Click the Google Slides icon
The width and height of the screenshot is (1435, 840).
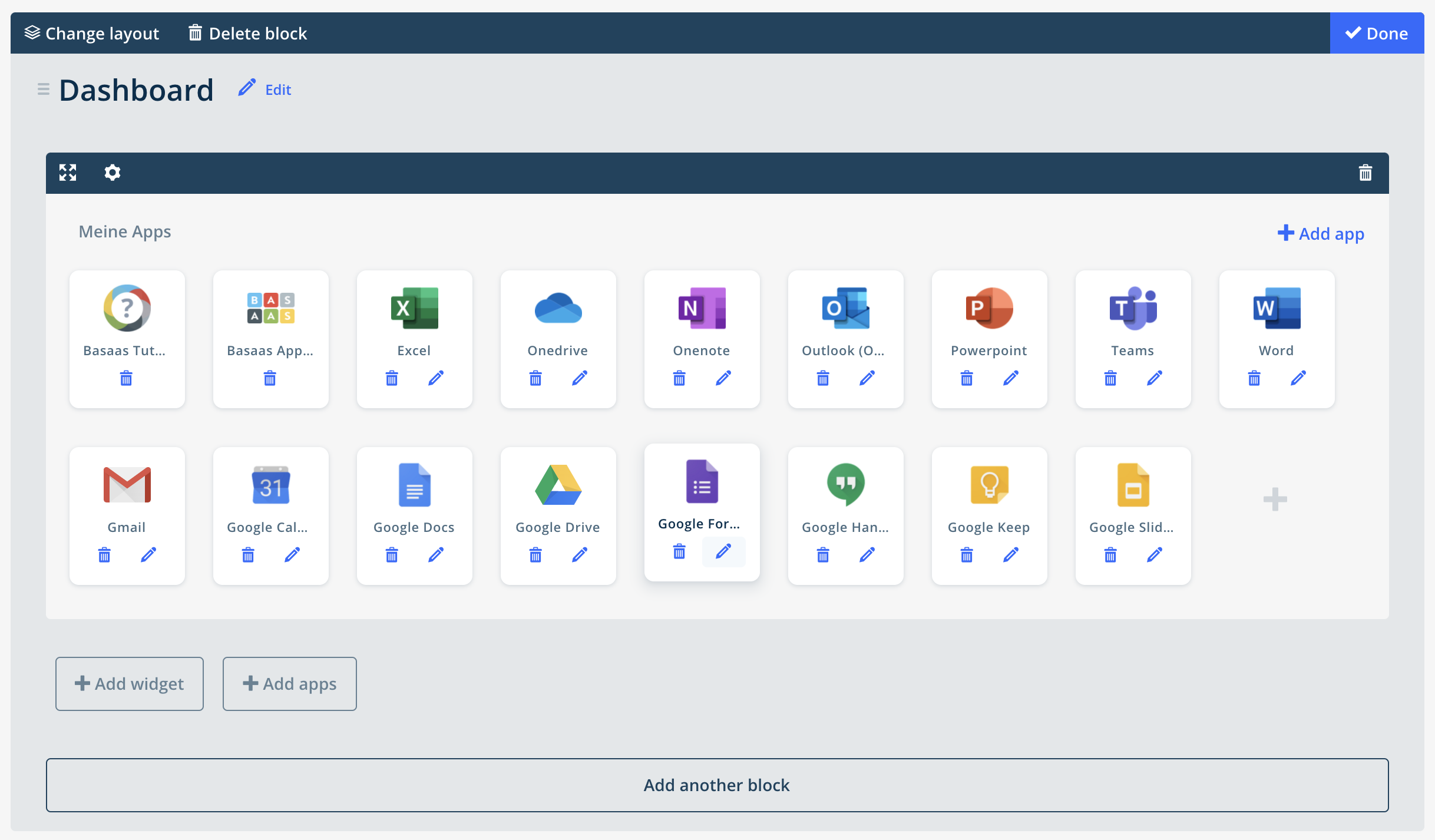point(1133,485)
